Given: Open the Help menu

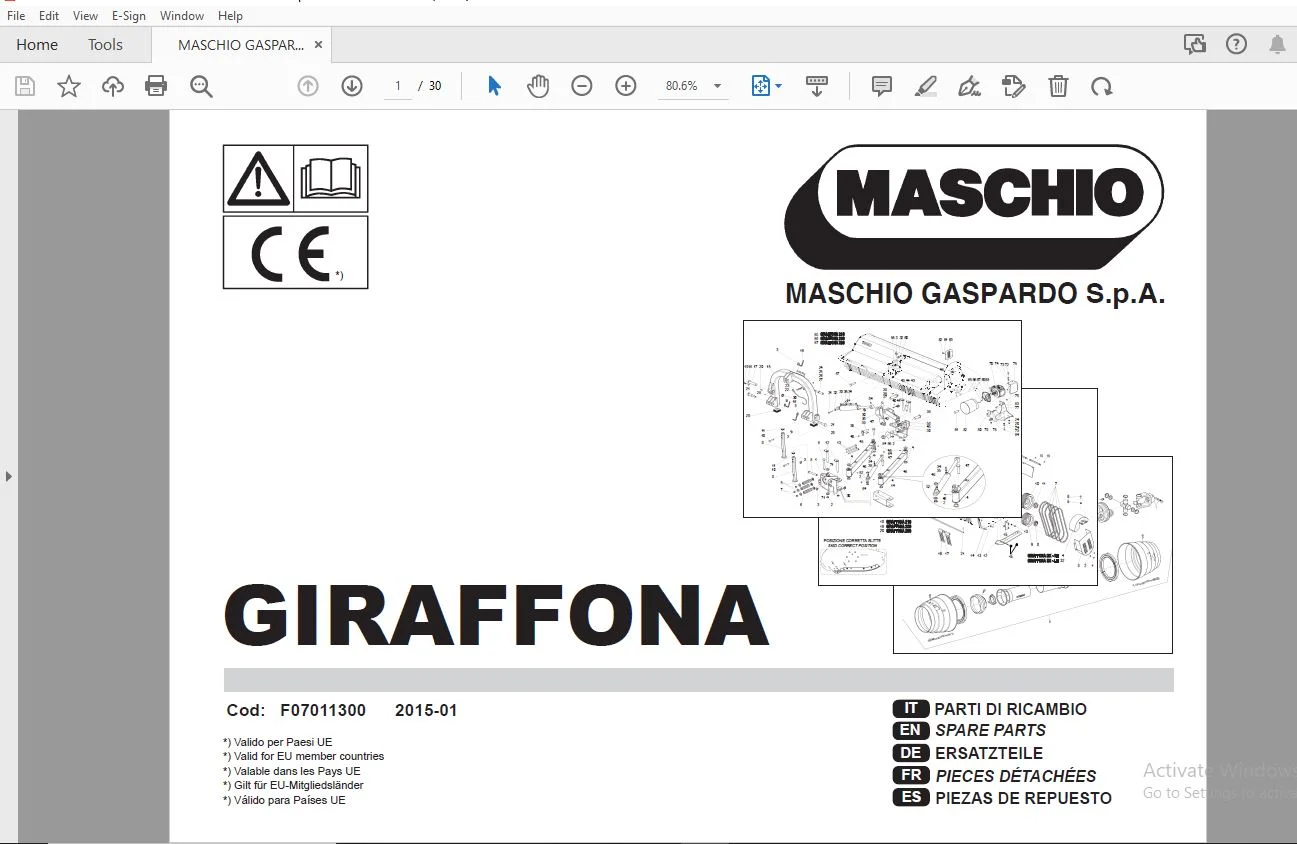Looking at the screenshot, I should (230, 16).
